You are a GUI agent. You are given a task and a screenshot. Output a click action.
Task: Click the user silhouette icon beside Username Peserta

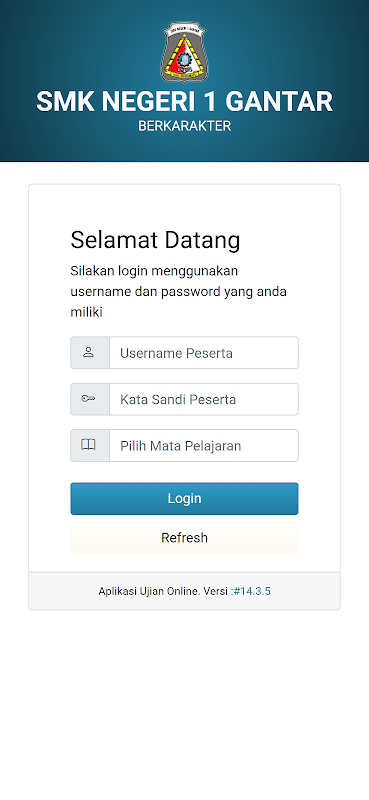[x=88, y=352]
